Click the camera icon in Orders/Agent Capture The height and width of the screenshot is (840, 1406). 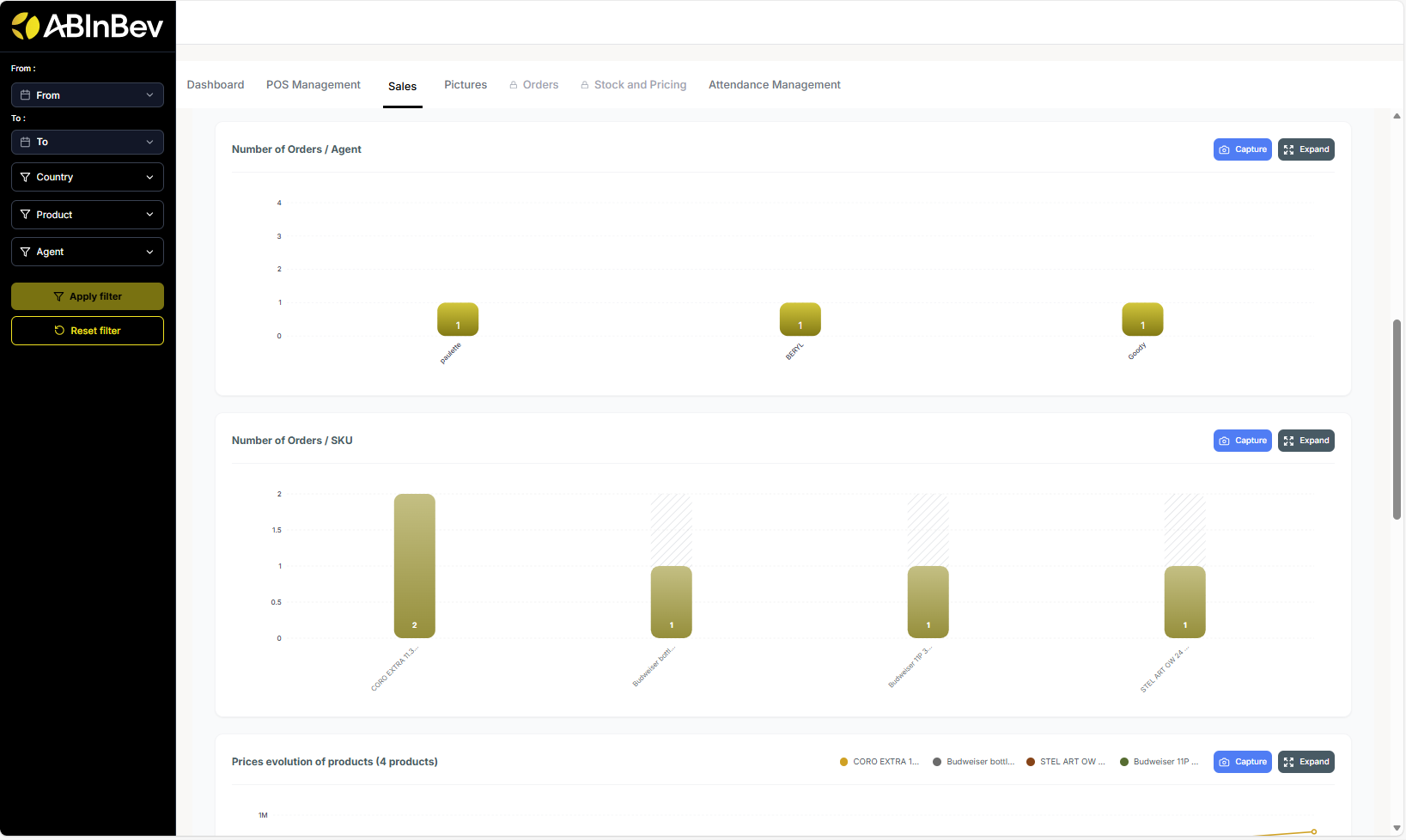[x=1224, y=149]
